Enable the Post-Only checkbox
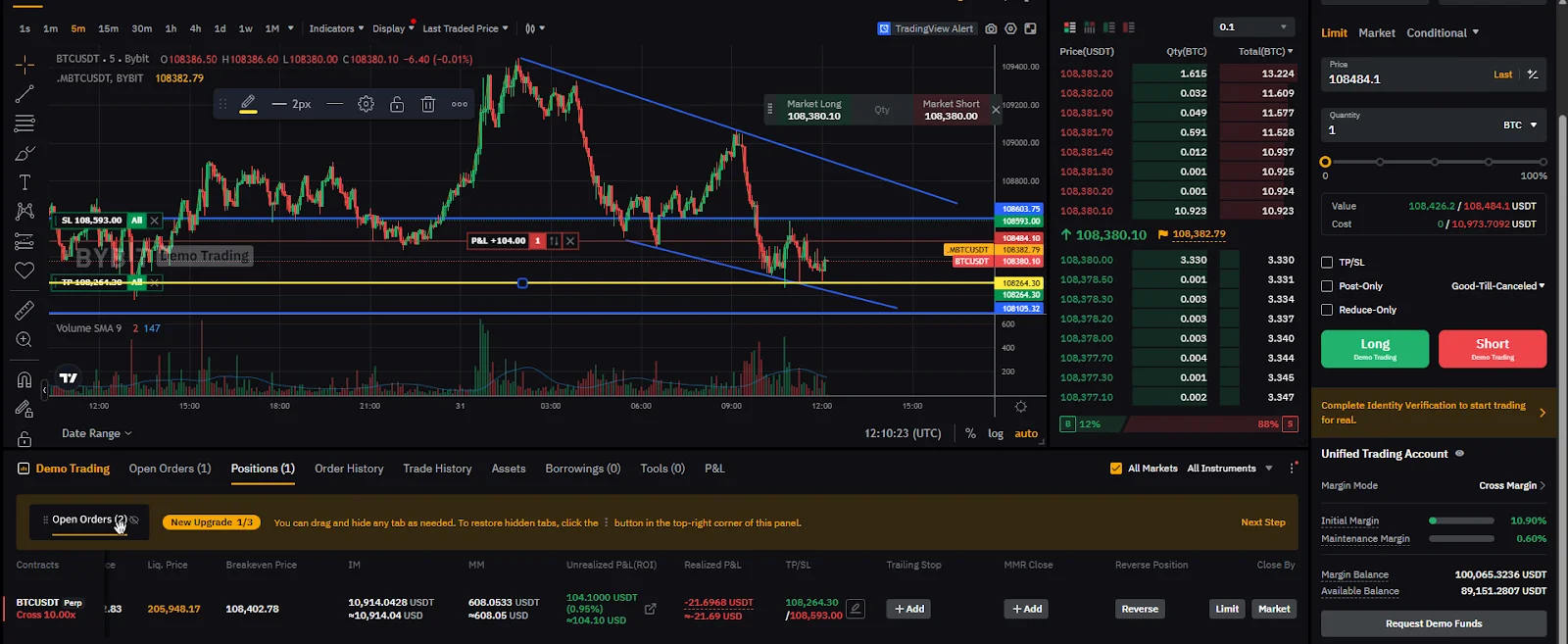This screenshot has width=1568, height=644. [1327, 286]
